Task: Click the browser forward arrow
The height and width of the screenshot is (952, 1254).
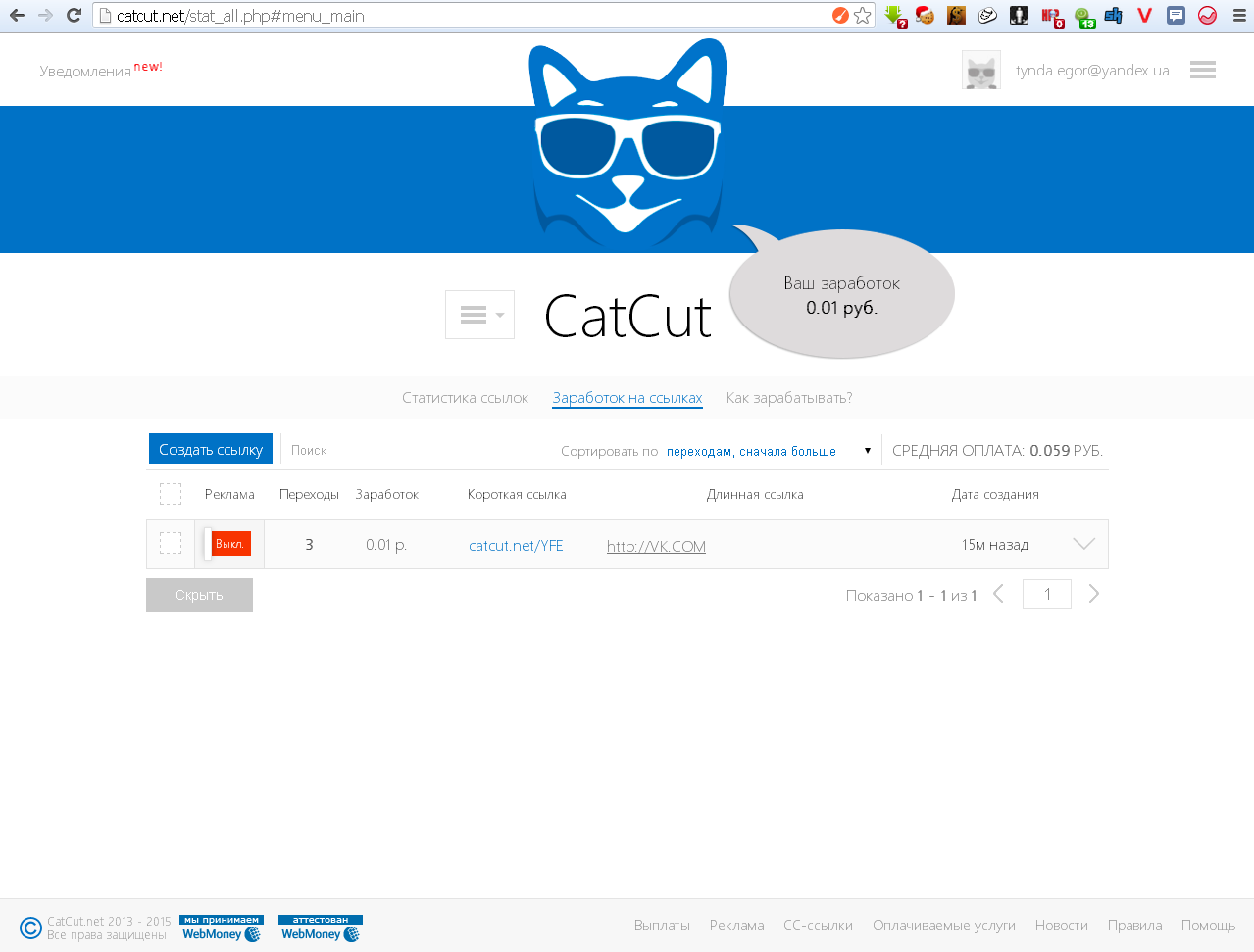Action: click(x=45, y=15)
